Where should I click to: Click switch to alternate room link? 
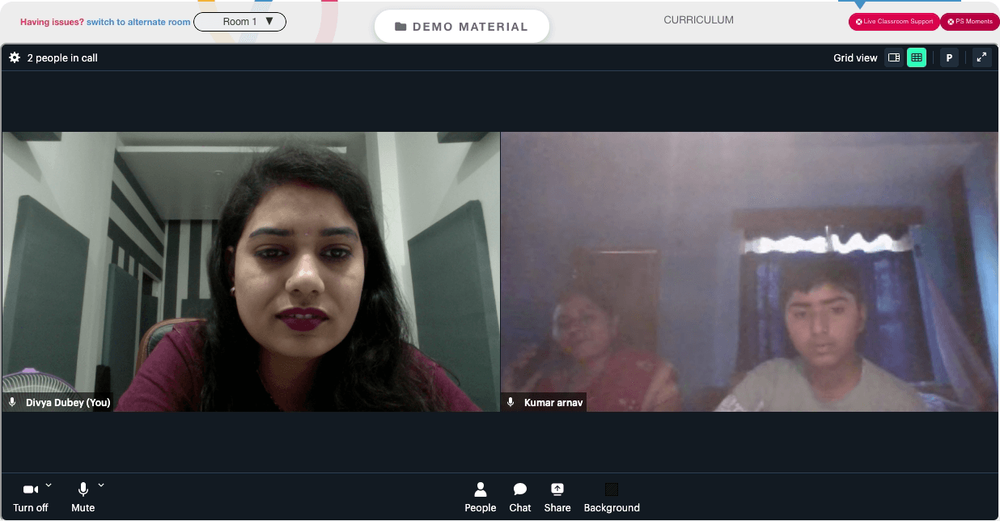click(x=138, y=22)
